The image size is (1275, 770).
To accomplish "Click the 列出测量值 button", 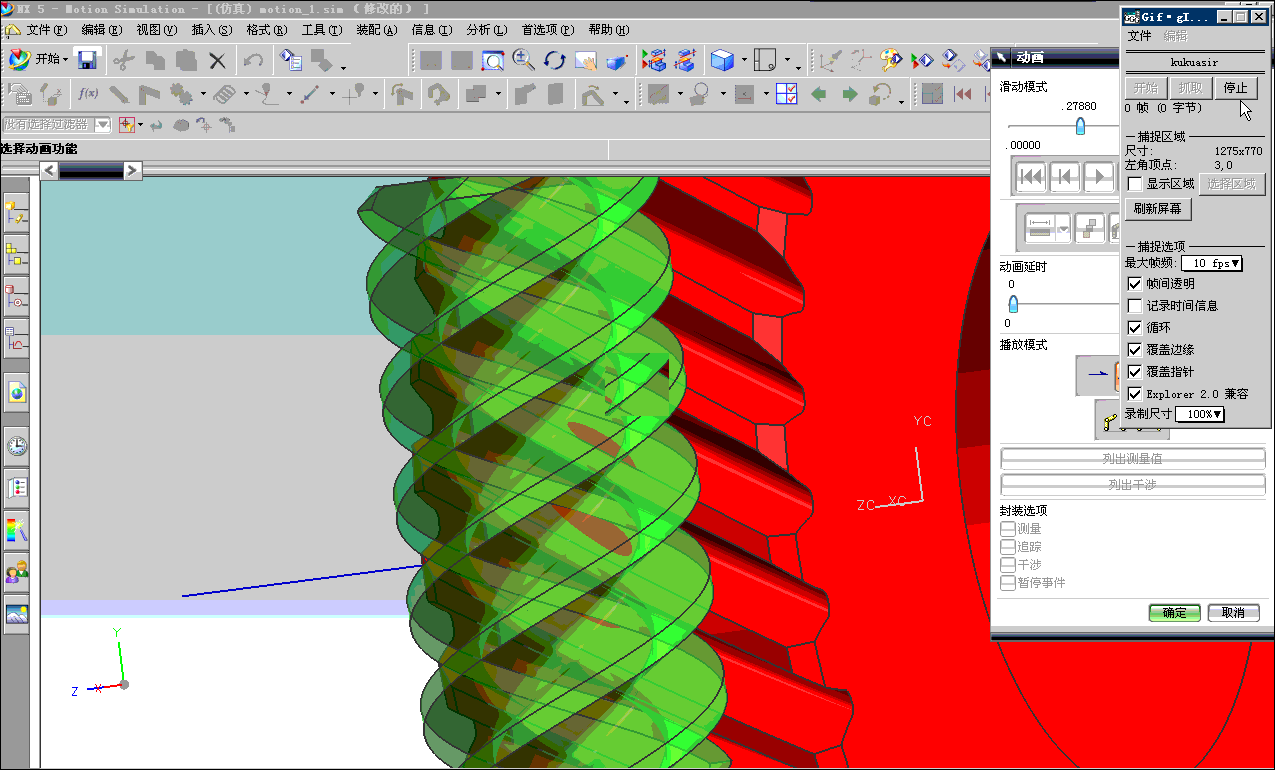I will coord(1134,459).
